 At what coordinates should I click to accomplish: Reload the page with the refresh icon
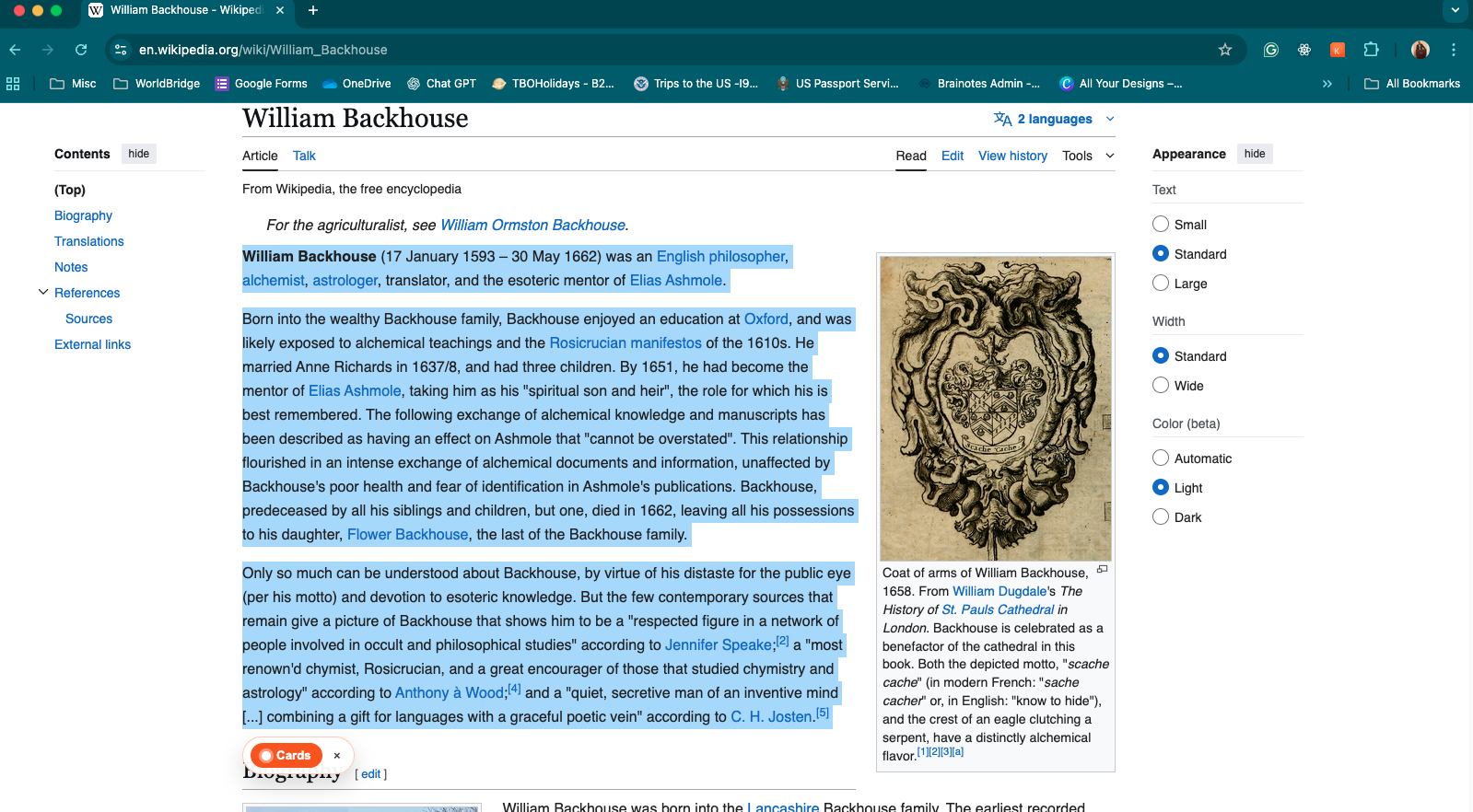(81, 50)
